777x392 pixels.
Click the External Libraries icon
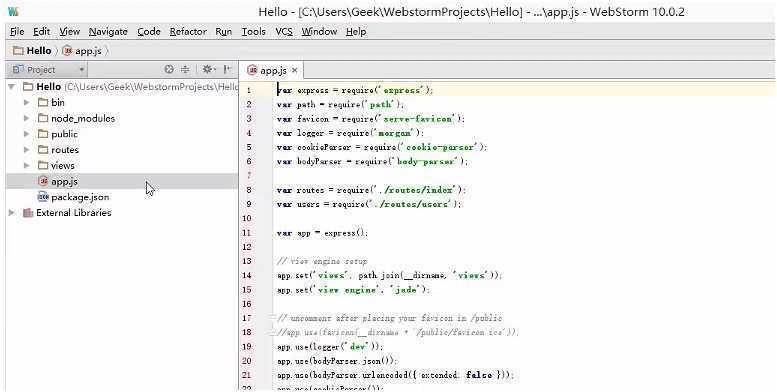click(x=28, y=213)
